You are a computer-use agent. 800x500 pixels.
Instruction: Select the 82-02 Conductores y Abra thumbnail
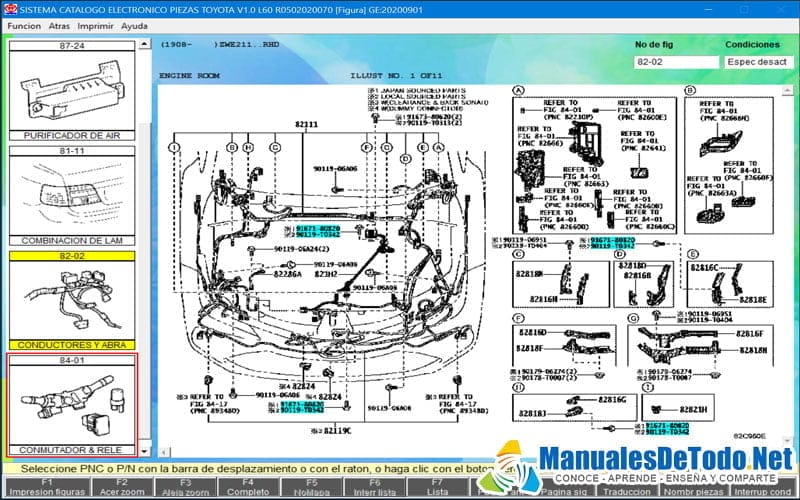click(72, 301)
